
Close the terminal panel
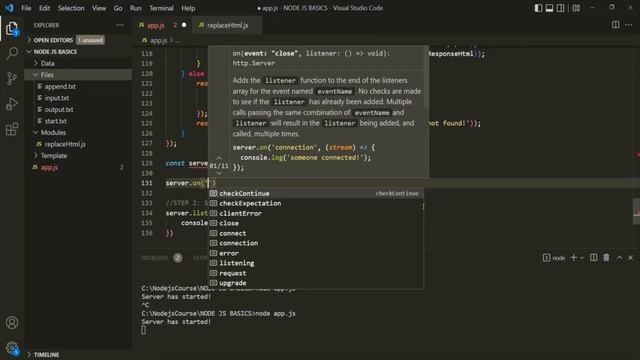[631, 258]
